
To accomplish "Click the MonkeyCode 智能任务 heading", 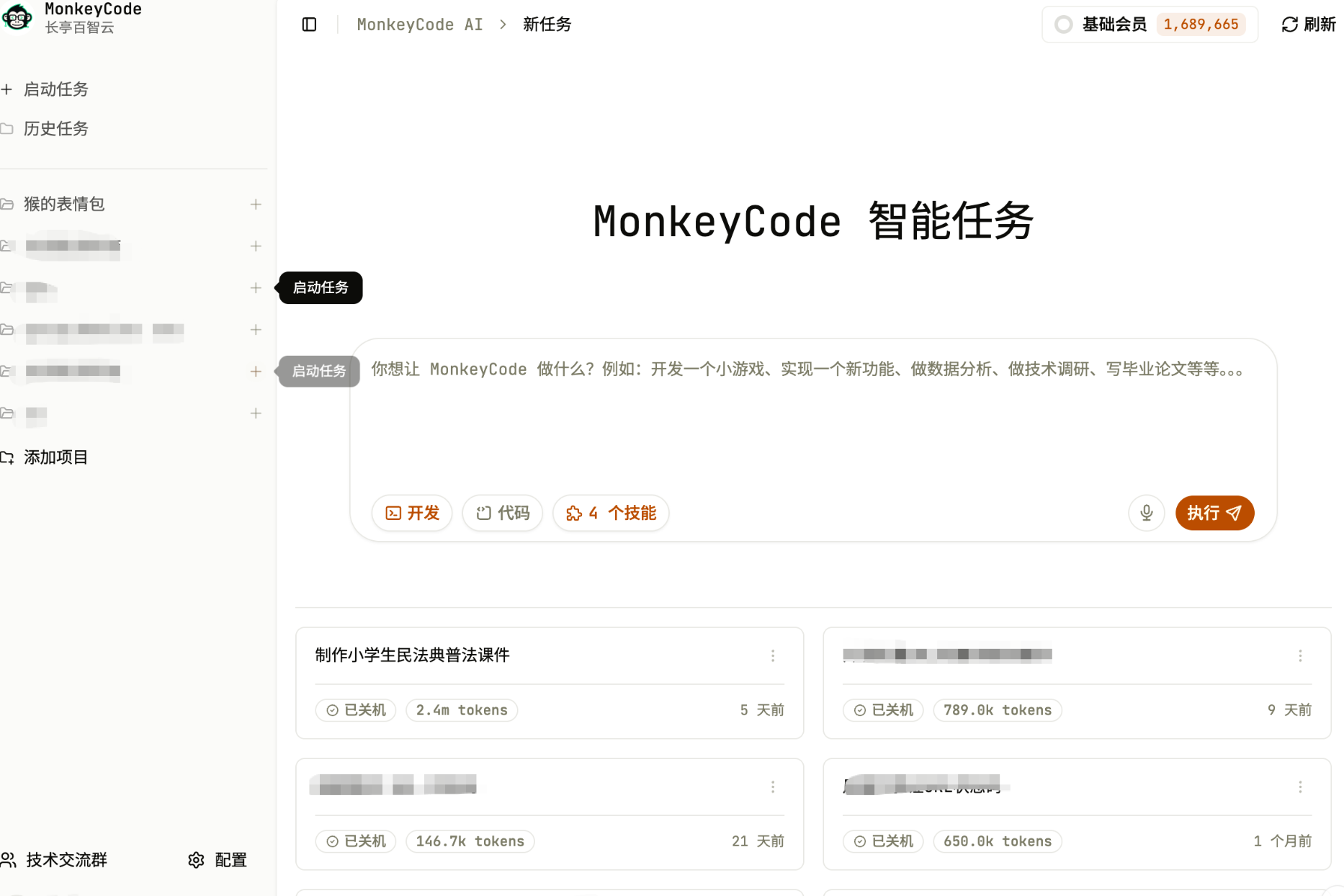I will tap(813, 221).
